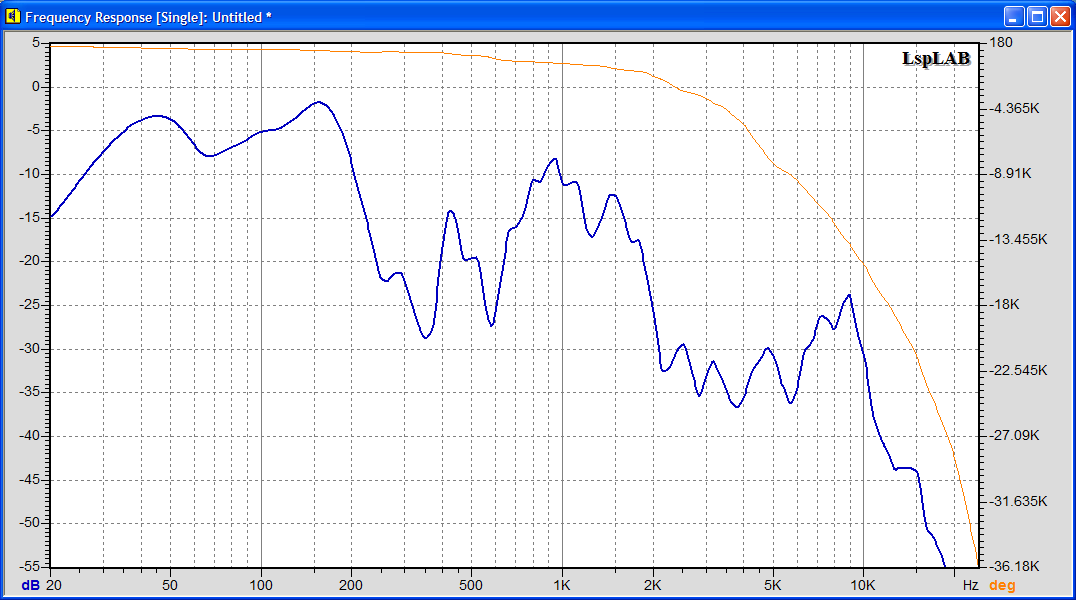The image size is (1077, 600).
Task: Click the '-25' dB value on the left axis
Action: [30, 305]
